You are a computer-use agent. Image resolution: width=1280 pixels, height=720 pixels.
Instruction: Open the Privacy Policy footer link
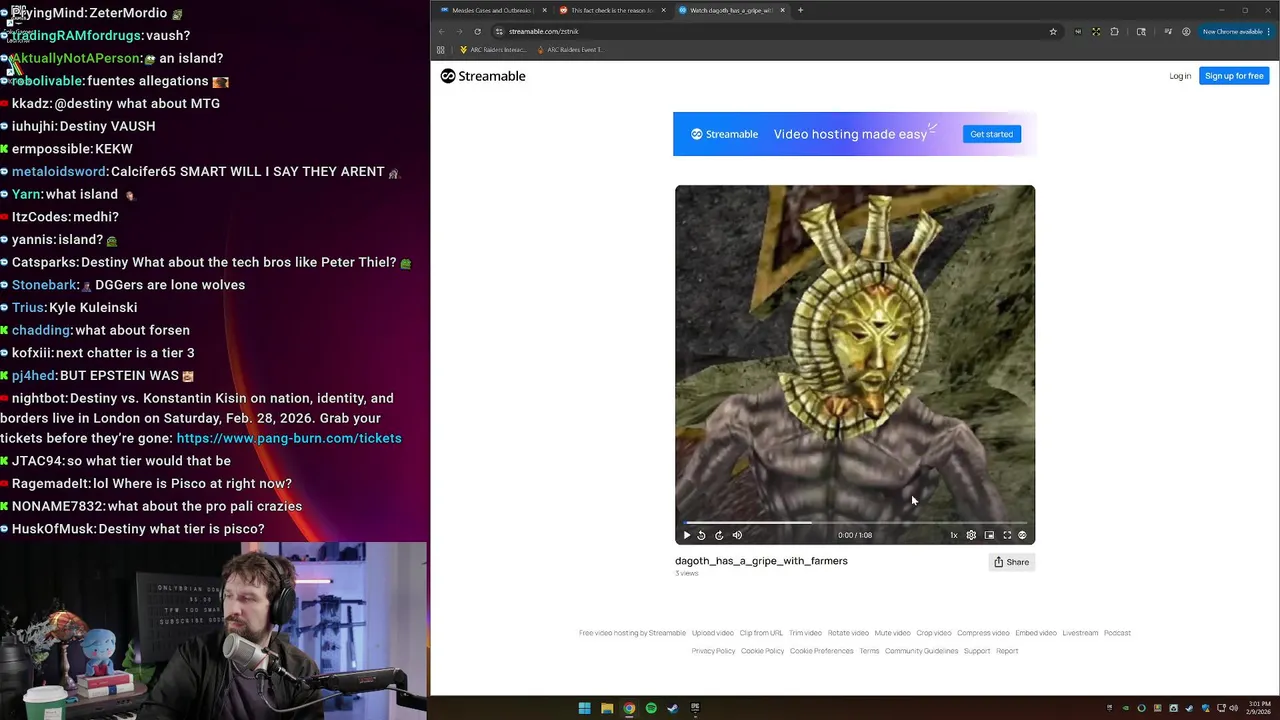pyautogui.click(x=713, y=651)
